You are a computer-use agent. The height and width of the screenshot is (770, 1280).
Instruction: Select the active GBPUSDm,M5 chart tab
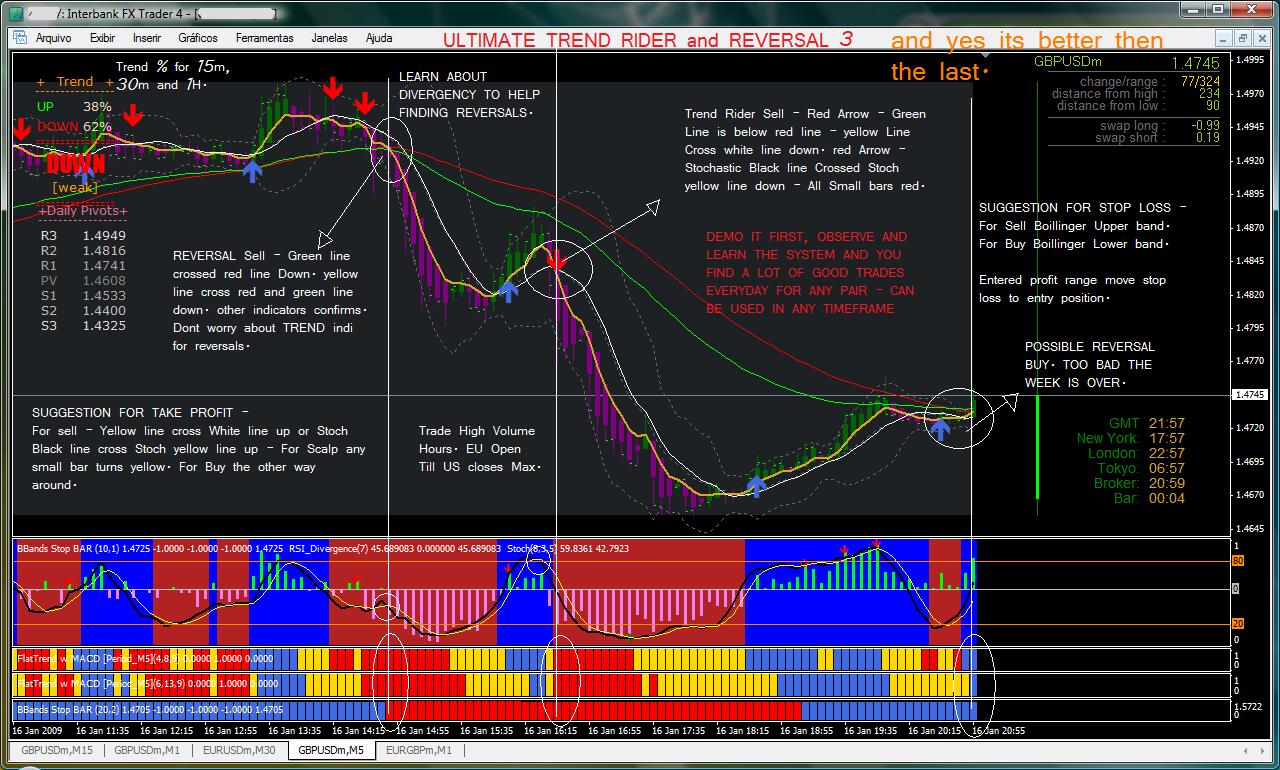coord(330,750)
